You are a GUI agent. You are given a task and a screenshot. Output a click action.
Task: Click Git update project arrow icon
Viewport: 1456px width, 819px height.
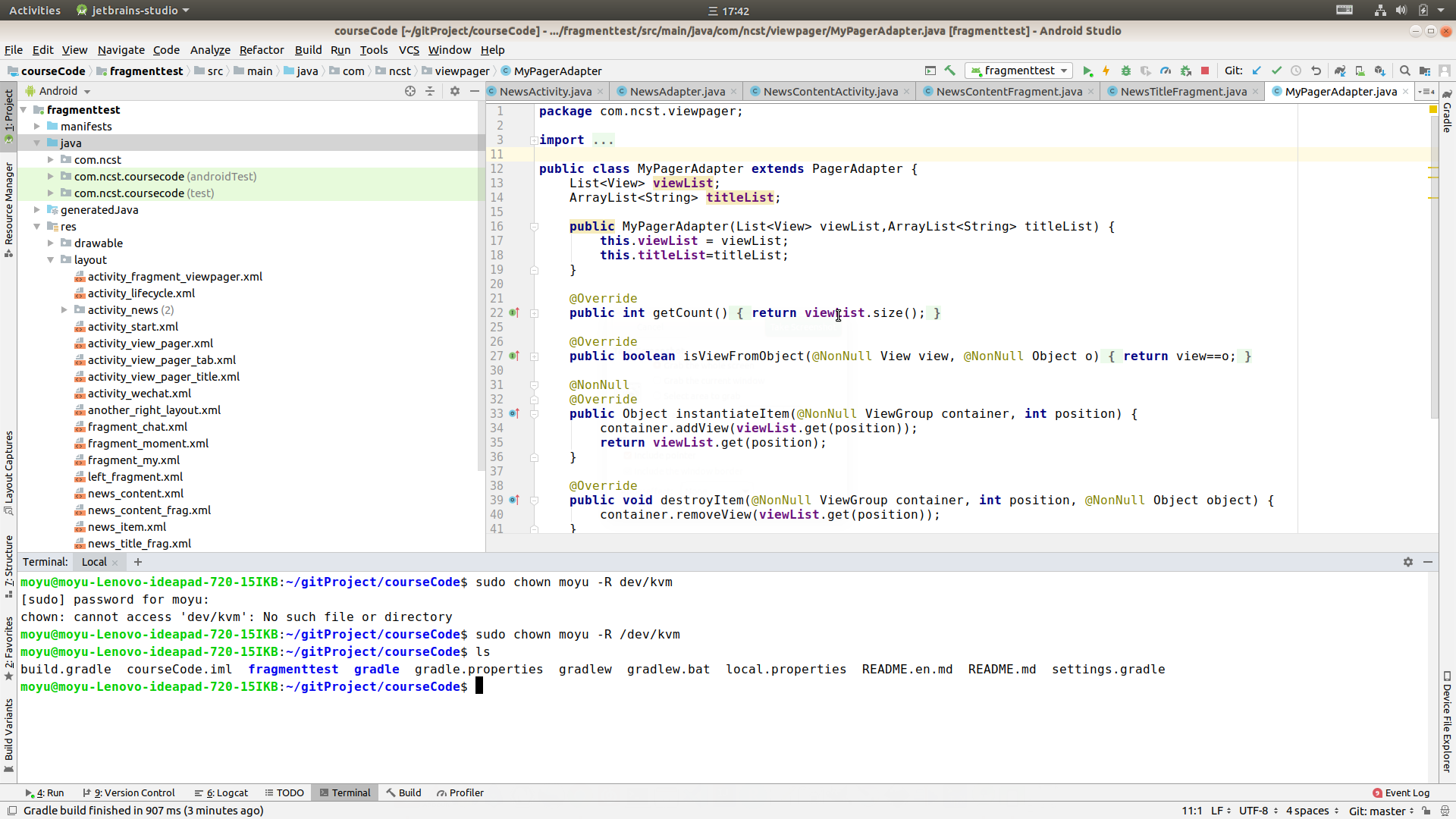pyautogui.click(x=1257, y=71)
